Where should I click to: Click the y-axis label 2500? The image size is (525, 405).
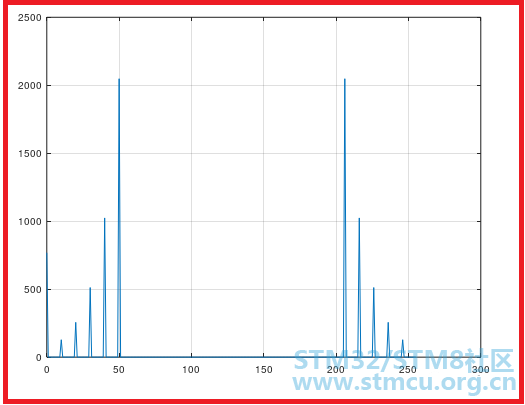[x=29, y=17]
